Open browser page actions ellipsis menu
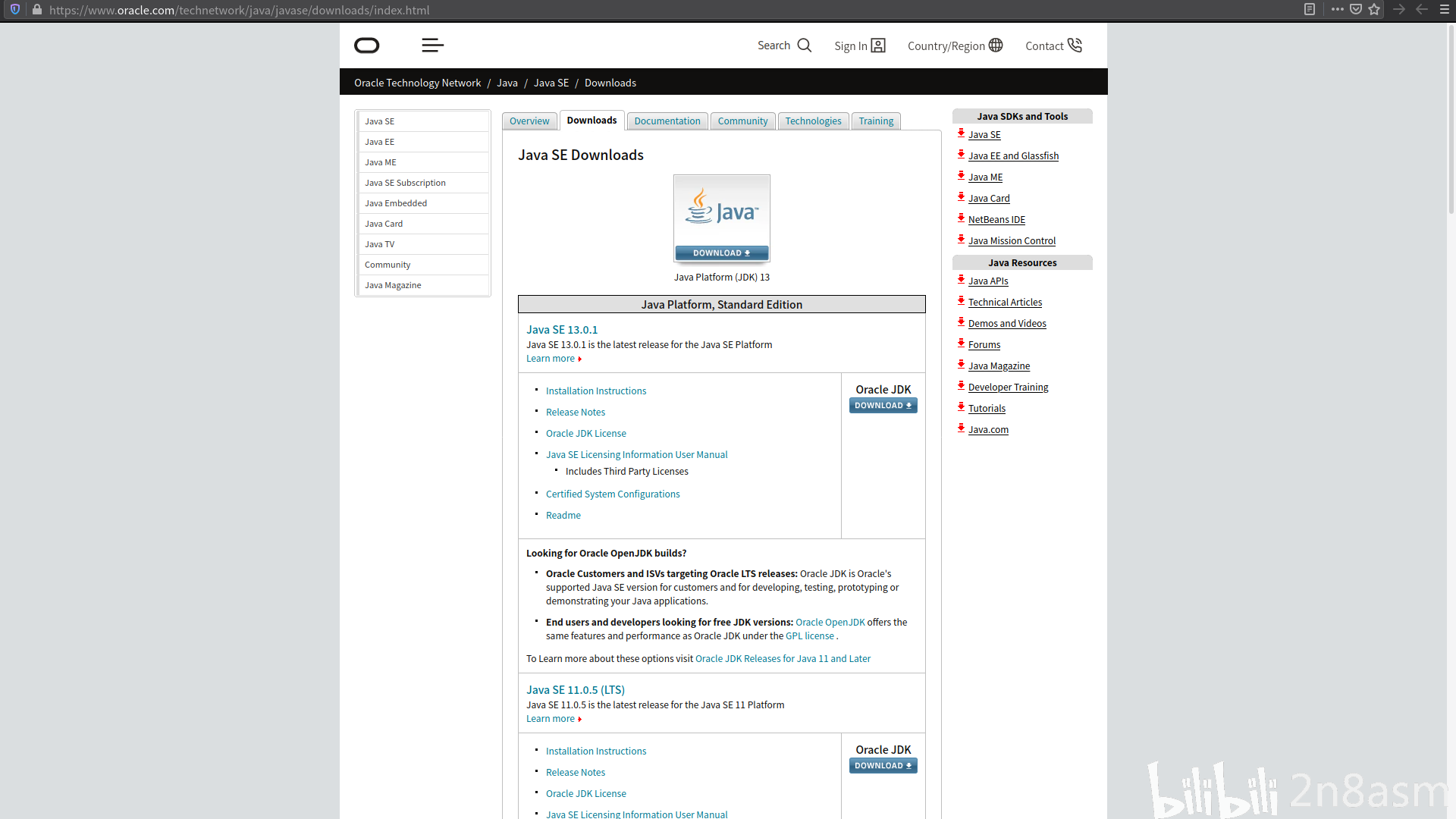This screenshot has width=1456, height=819. (x=1337, y=10)
